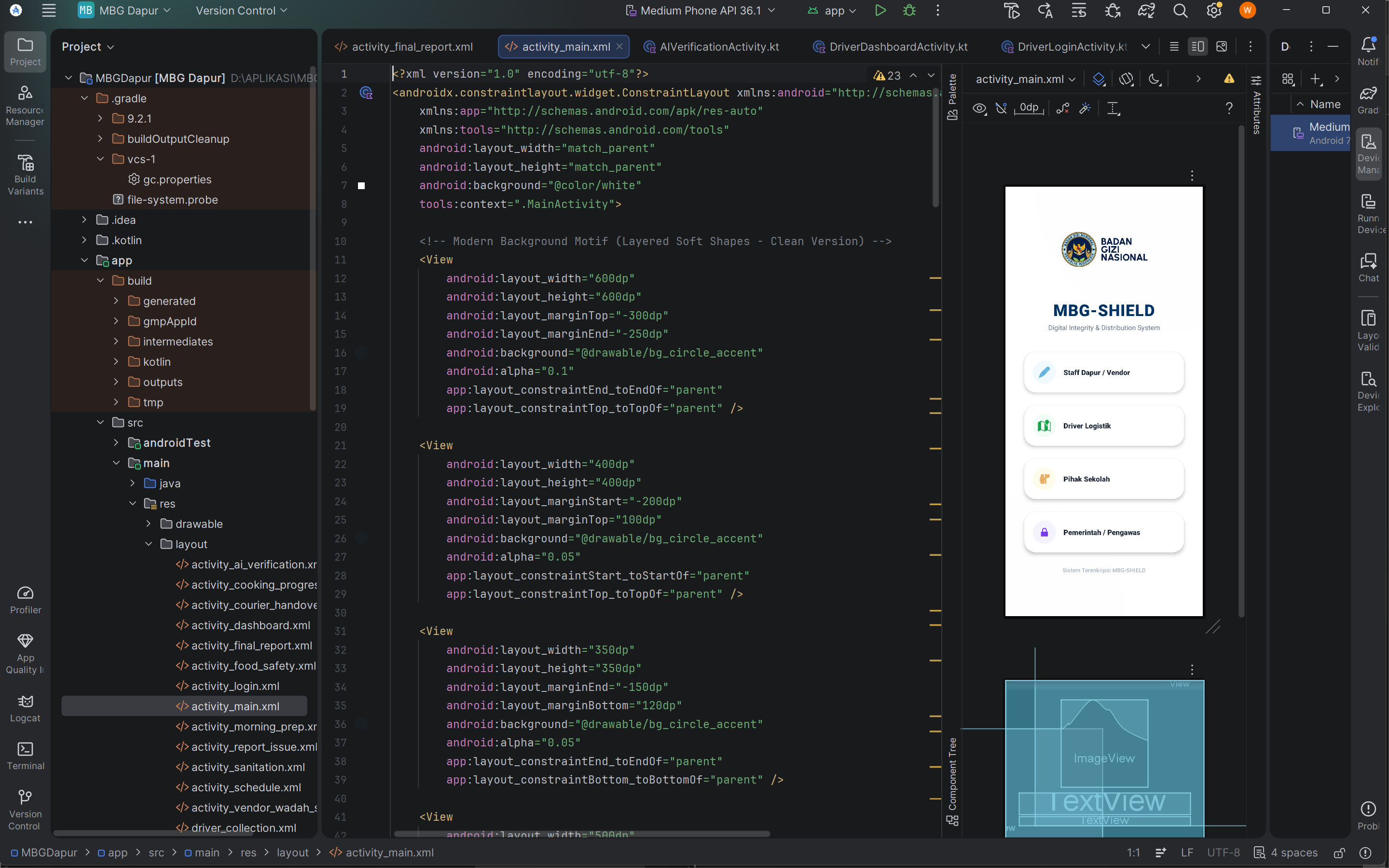Open MBG Dapur project dropdown

pos(124,10)
